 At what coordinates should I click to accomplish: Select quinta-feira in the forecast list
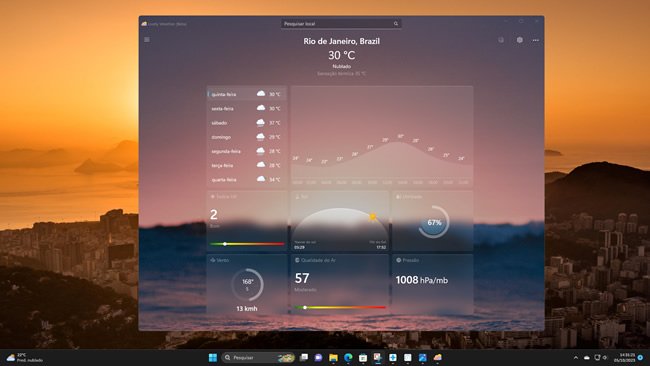tap(247, 94)
